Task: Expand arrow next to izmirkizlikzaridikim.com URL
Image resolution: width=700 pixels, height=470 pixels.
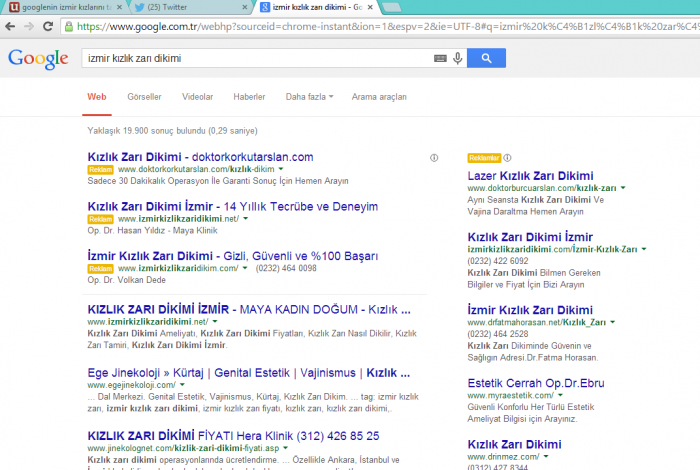Action: click(245, 268)
